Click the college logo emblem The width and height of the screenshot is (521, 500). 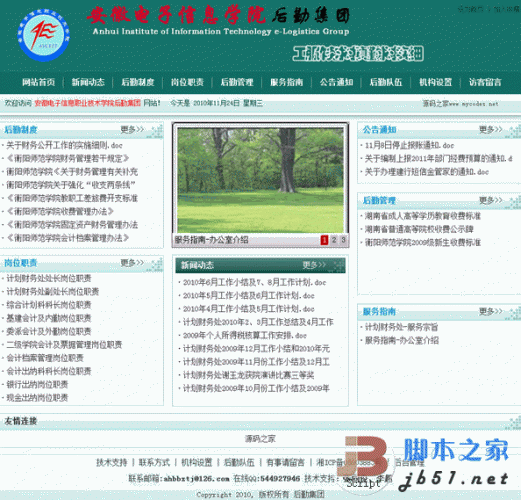pos(43,35)
